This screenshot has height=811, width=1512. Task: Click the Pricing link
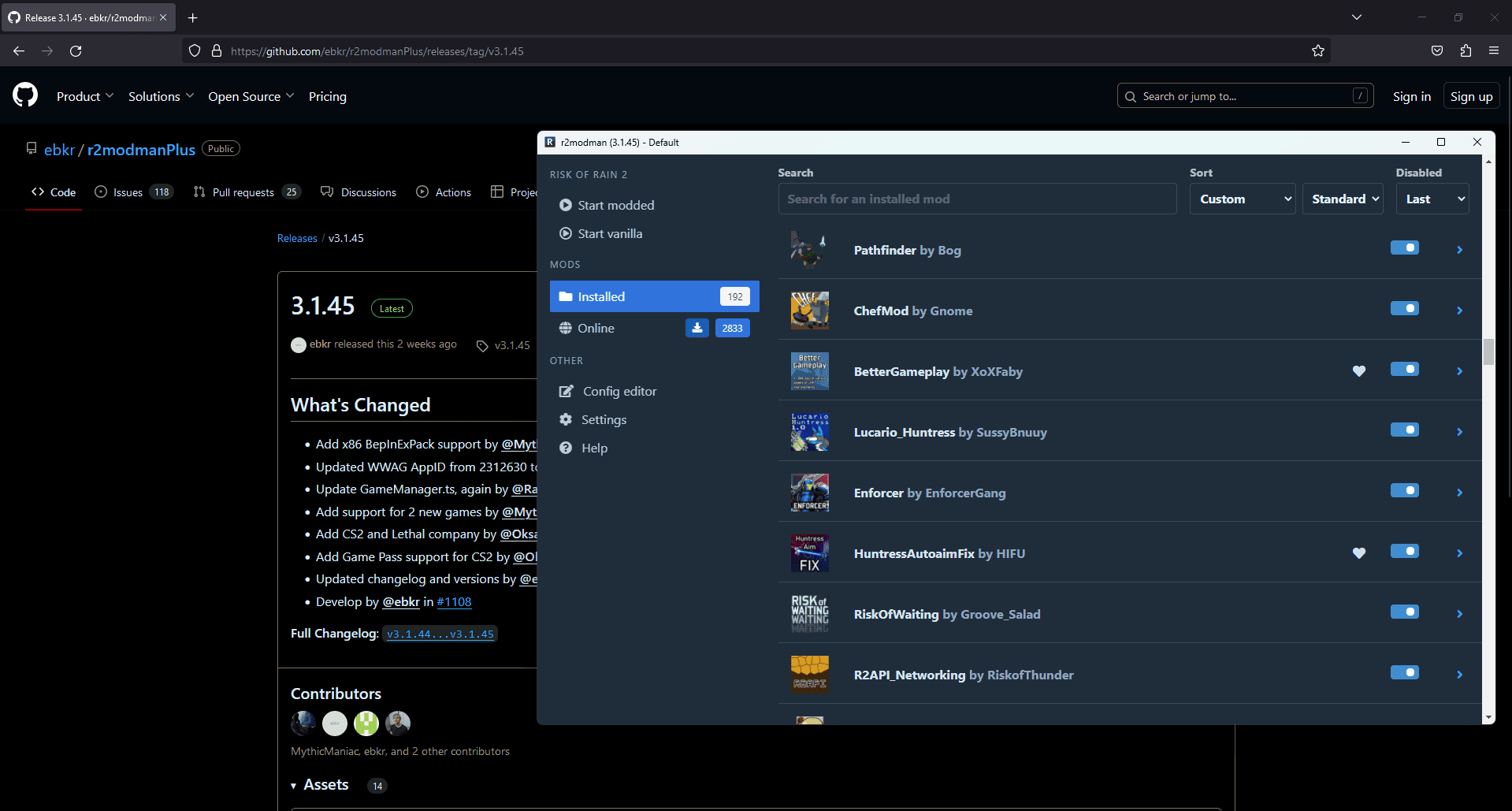click(328, 96)
